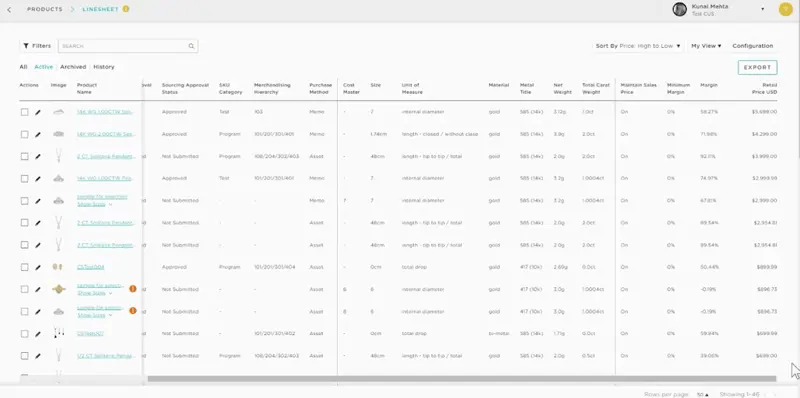Open the History tab

click(104, 67)
